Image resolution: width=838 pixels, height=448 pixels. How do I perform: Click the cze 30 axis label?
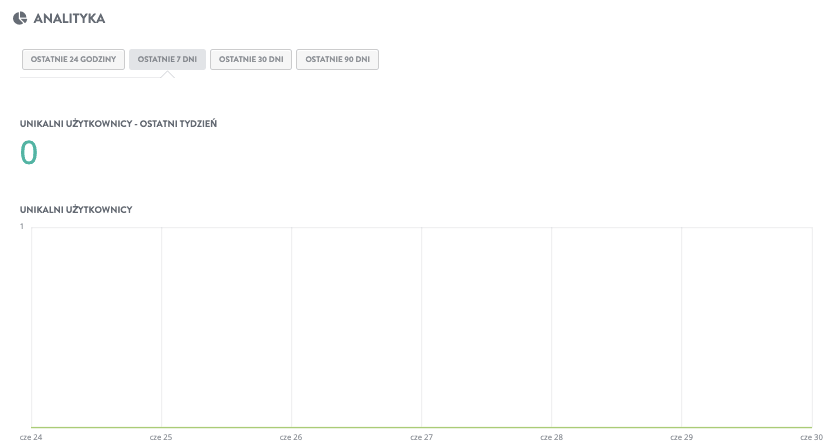click(x=811, y=437)
